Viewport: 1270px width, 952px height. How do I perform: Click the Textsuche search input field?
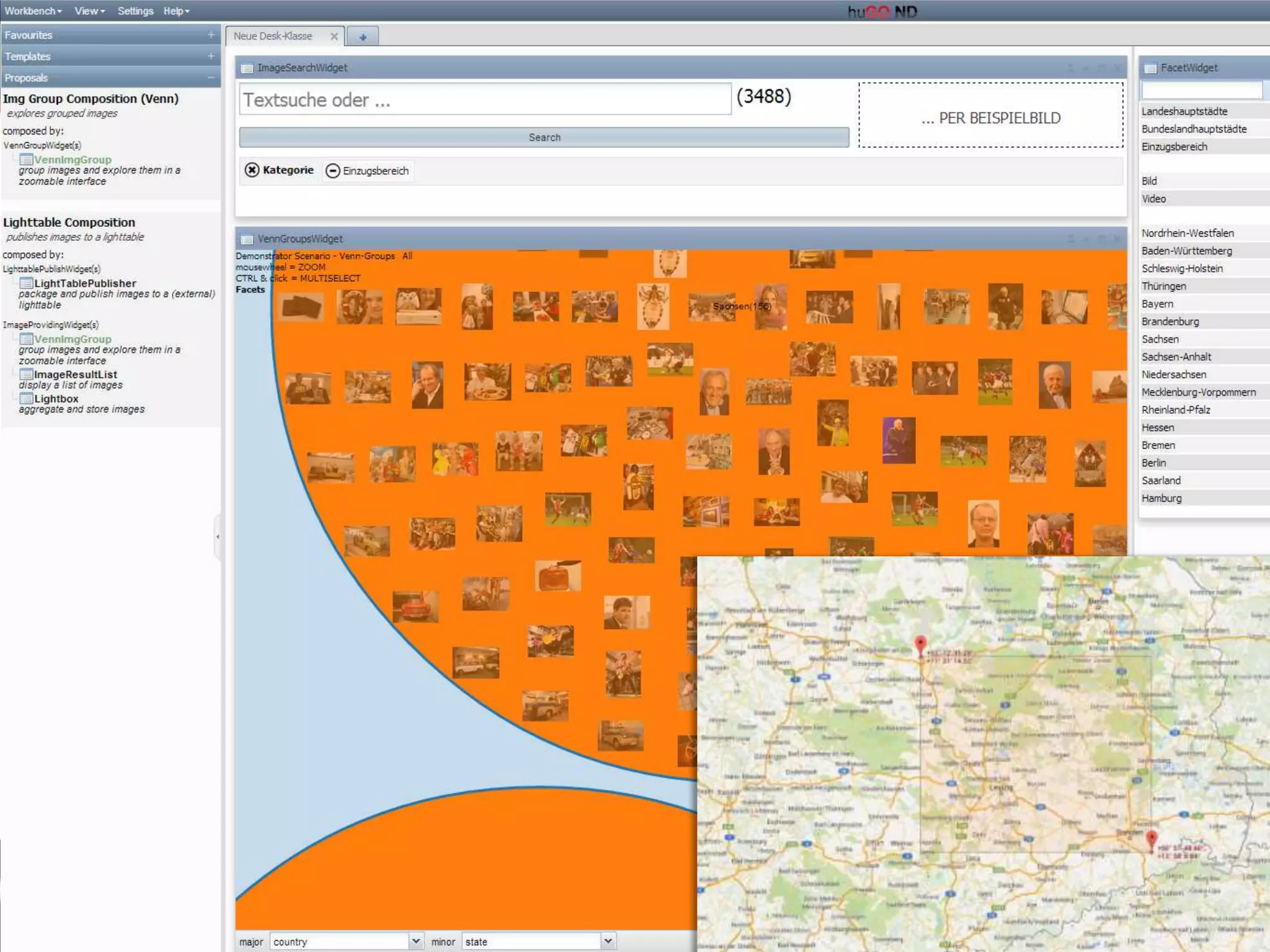485,100
